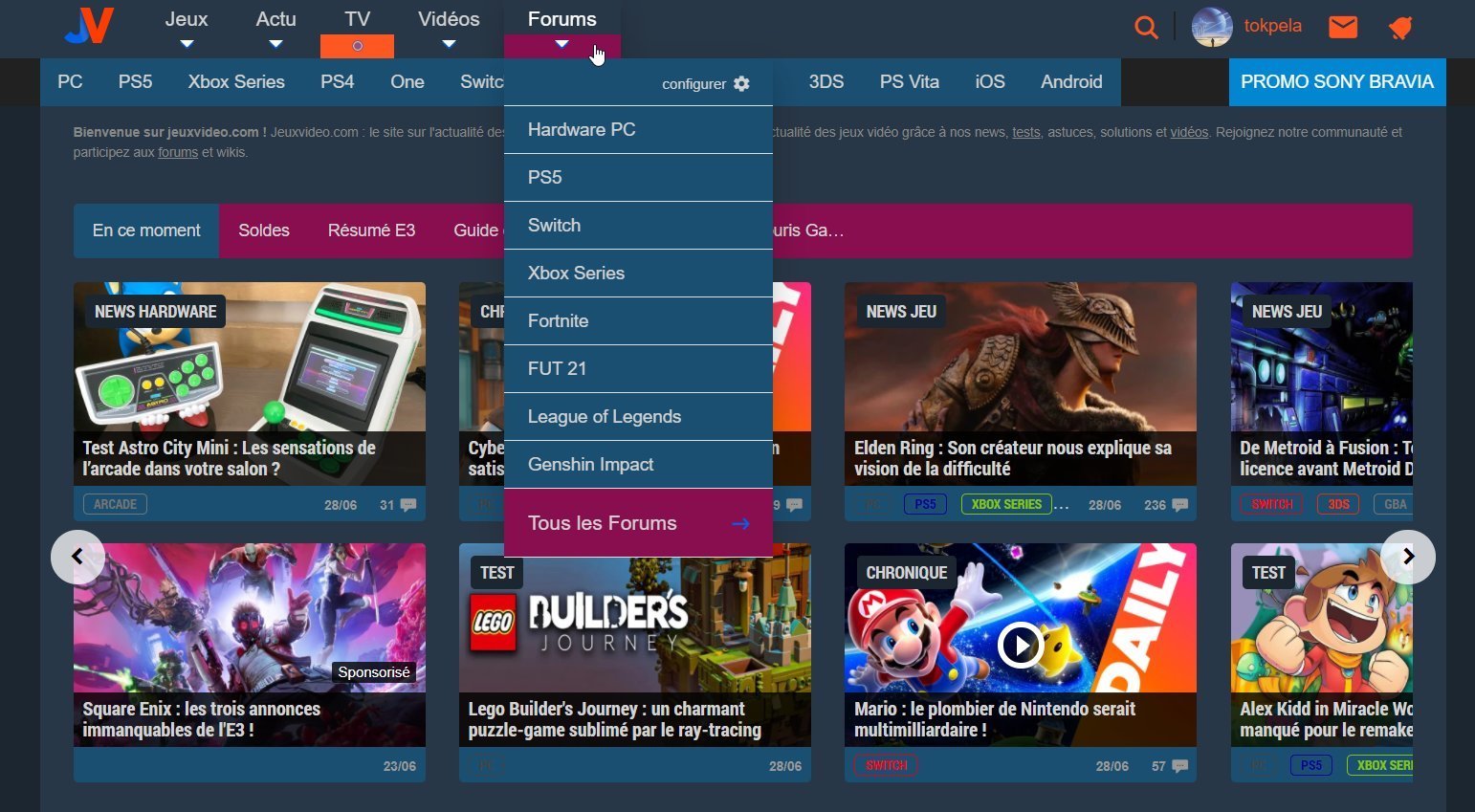Viewport: 1475px width, 812px height.
Task: Click the previous carousel arrow
Action: pos(77,557)
